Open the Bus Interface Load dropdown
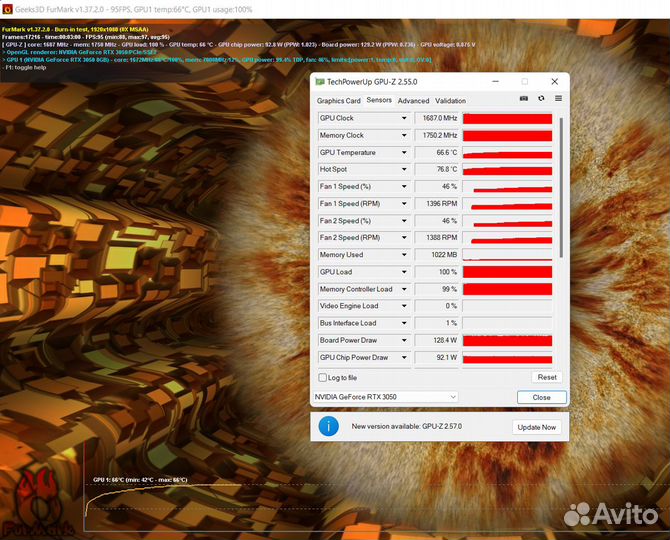Viewport: 670px width, 540px height. (x=404, y=323)
